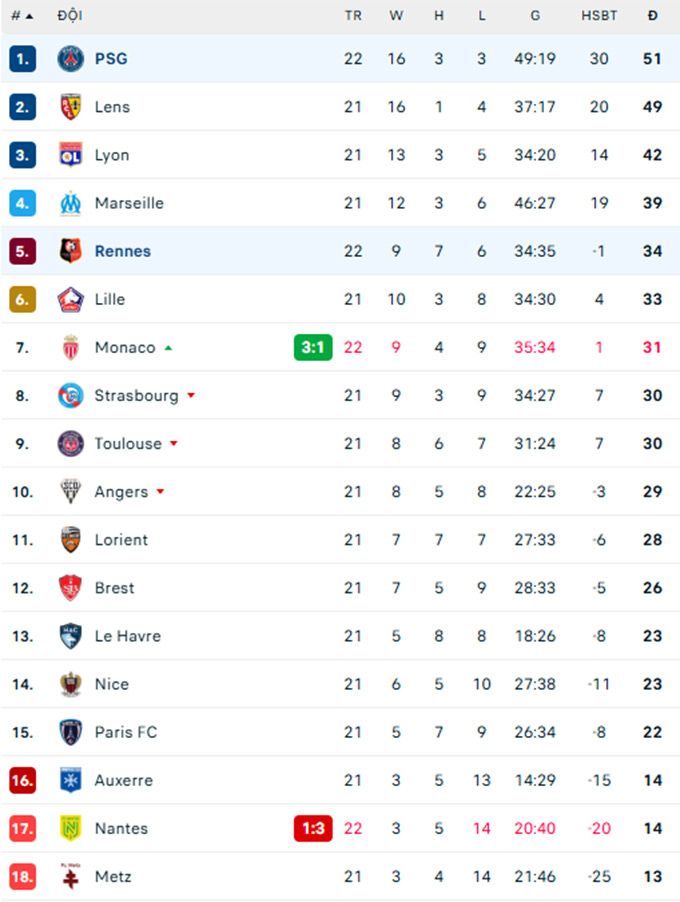Open the Monaco team link
Viewport: 680px width, 902px height.
click(125, 347)
